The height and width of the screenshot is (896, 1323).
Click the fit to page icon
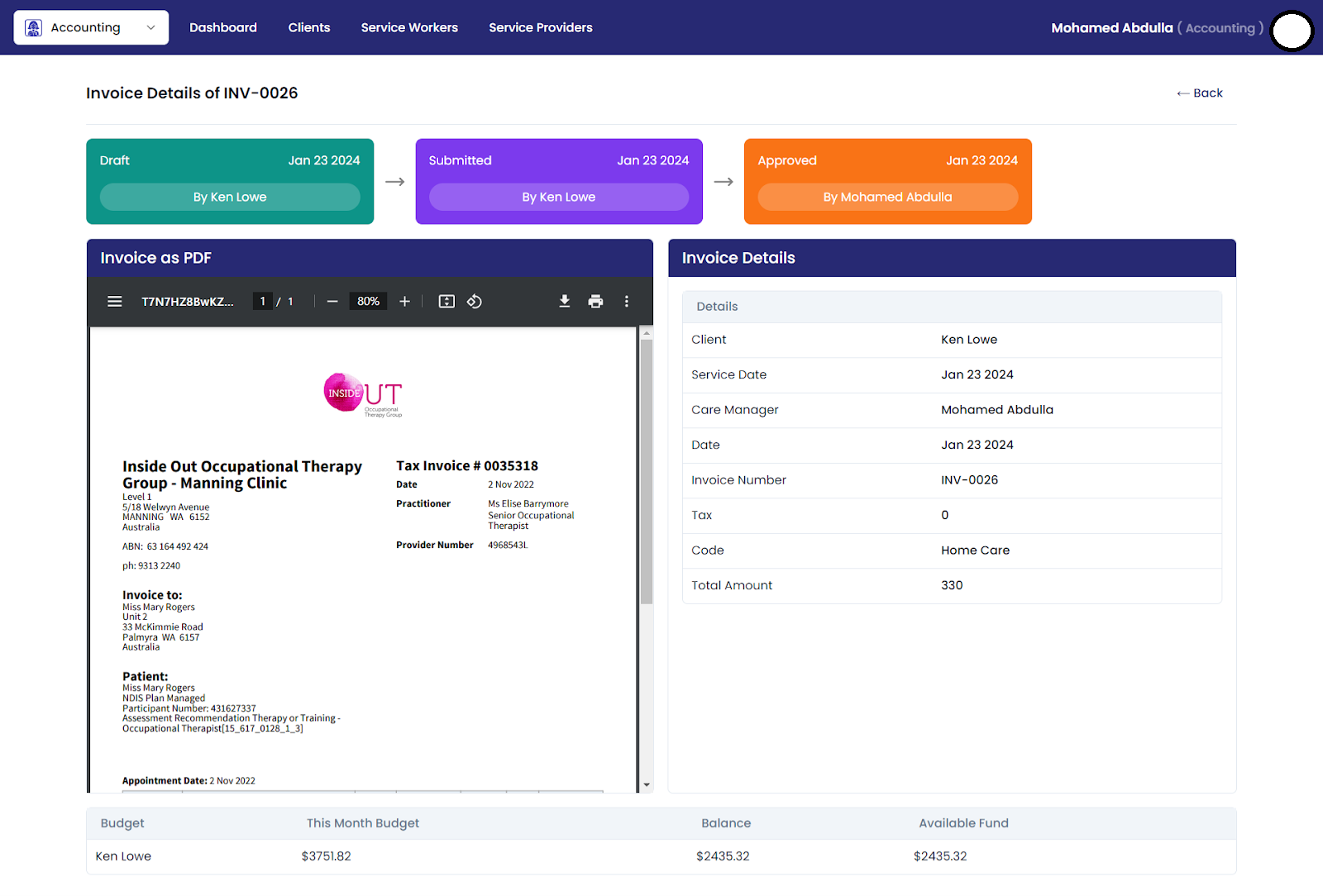(x=447, y=302)
